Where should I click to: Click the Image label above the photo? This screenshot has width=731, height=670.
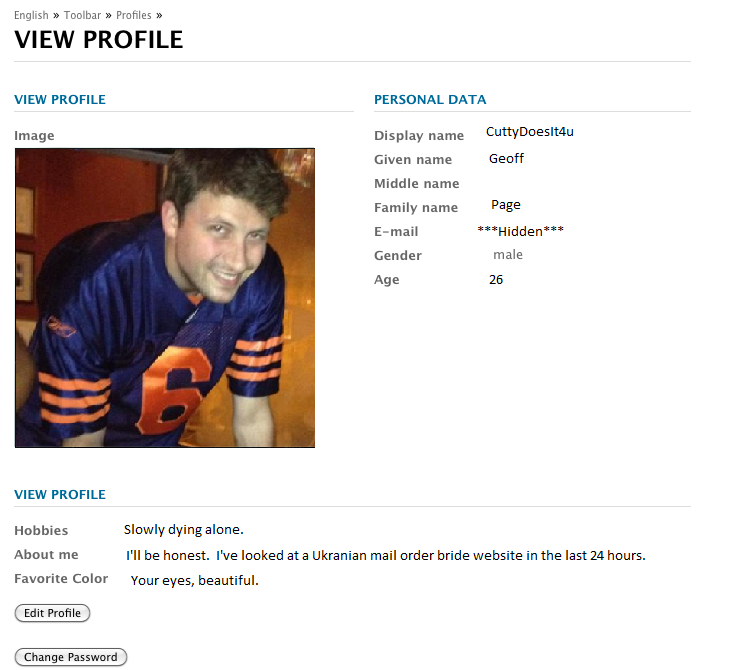pyautogui.click(x=34, y=136)
